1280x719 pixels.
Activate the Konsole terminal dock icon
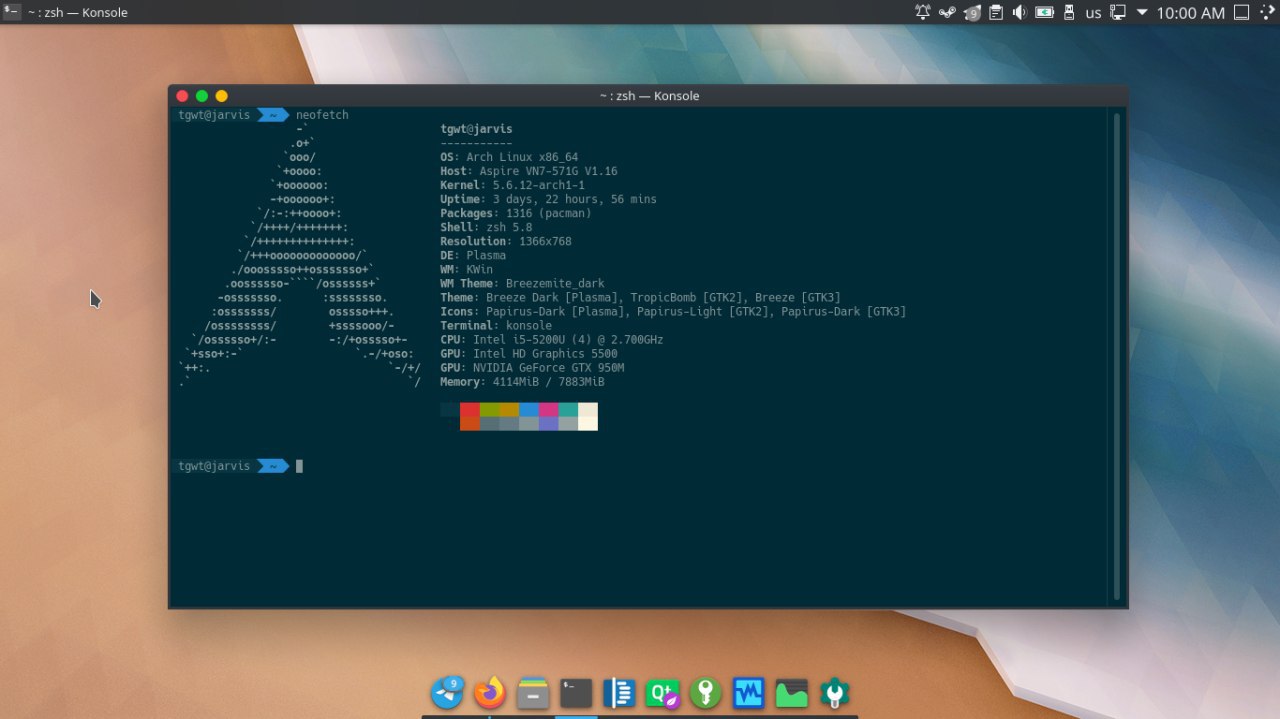click(x=577, y=693)
